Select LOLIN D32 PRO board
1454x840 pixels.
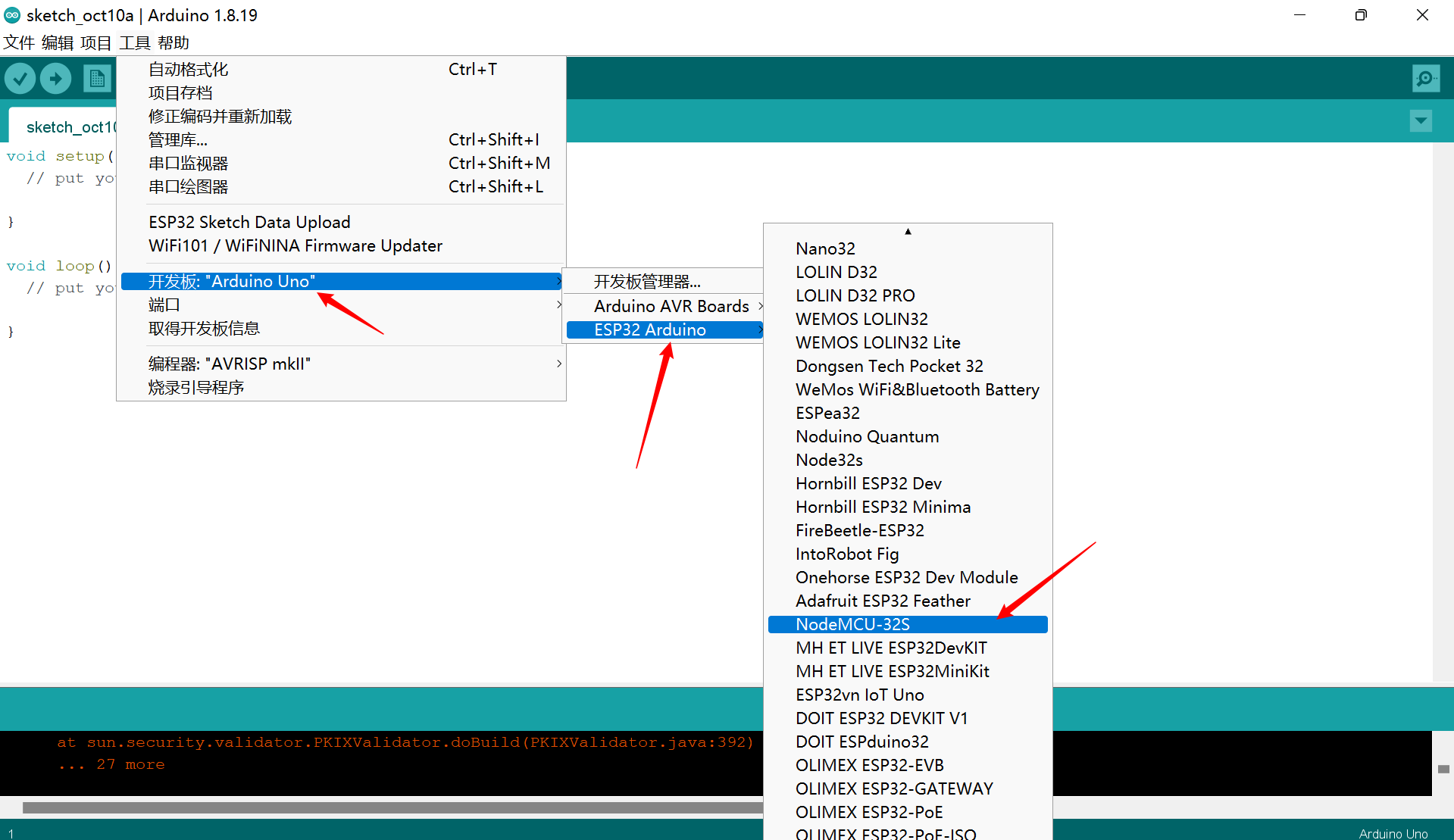pyautogui.click(x=908, y=296)
